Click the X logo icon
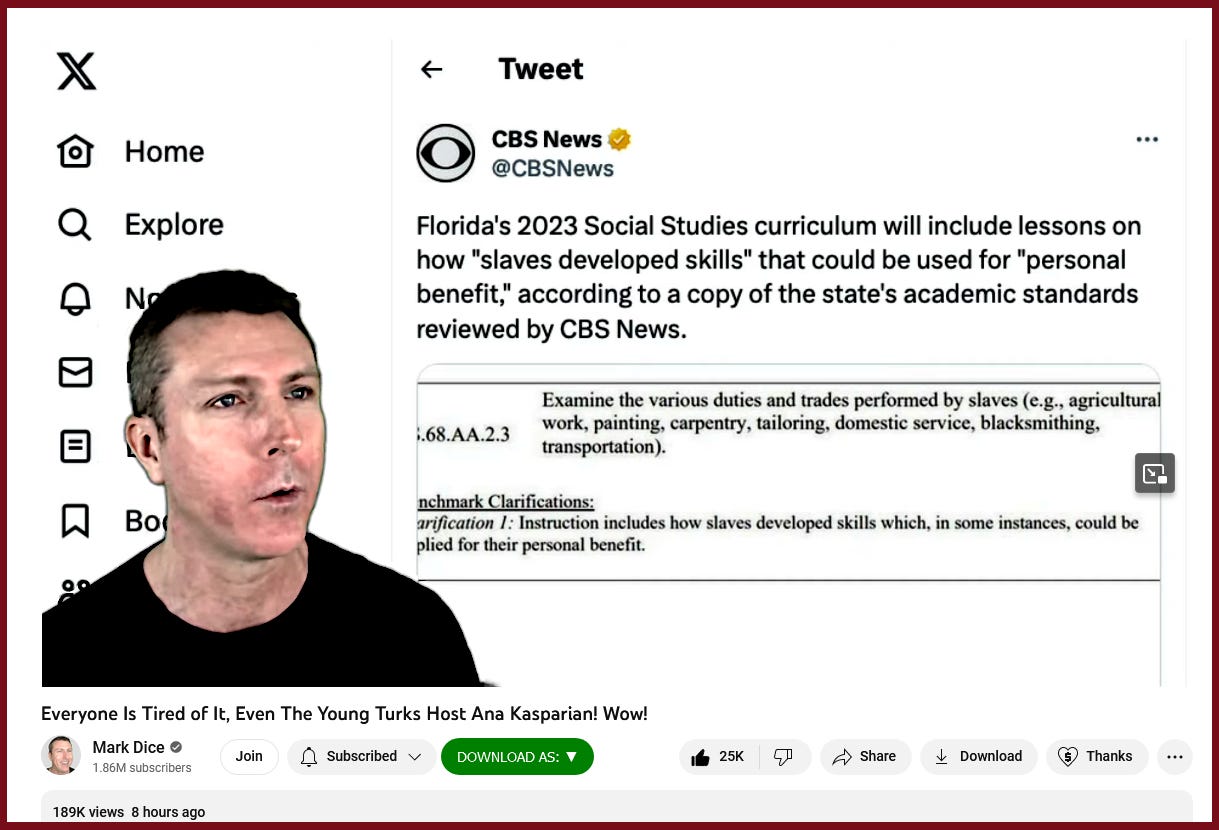1219x830 pixels. pos(76,70)
